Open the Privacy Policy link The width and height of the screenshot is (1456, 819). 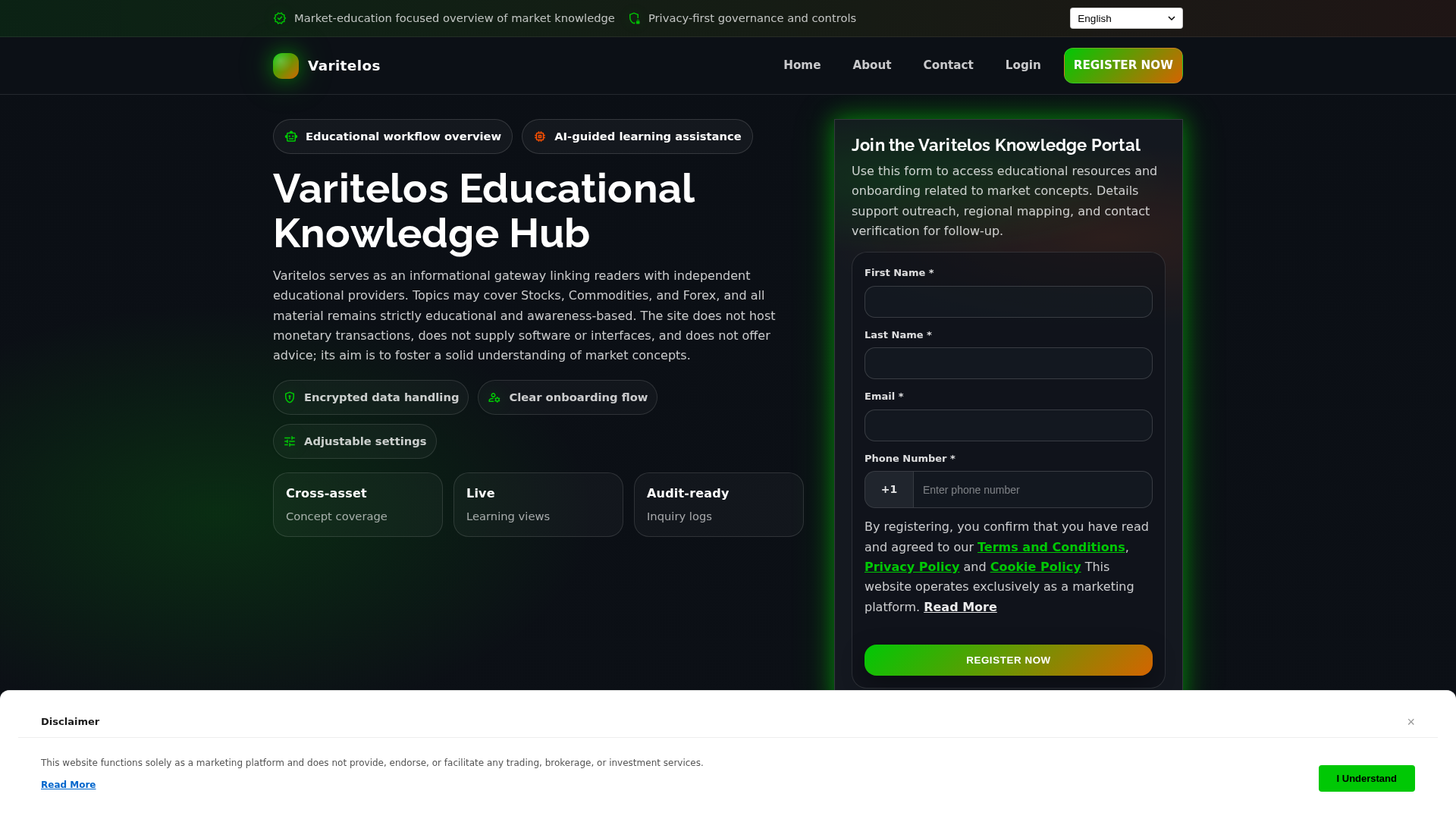[912, 567]
